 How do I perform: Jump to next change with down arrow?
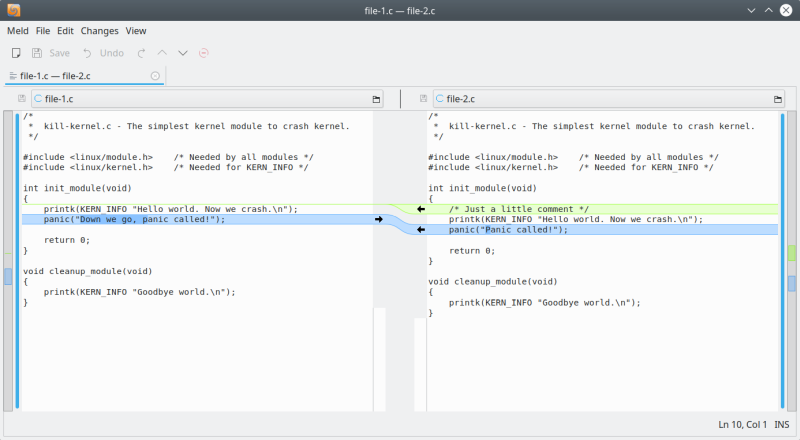coord(183,53)
